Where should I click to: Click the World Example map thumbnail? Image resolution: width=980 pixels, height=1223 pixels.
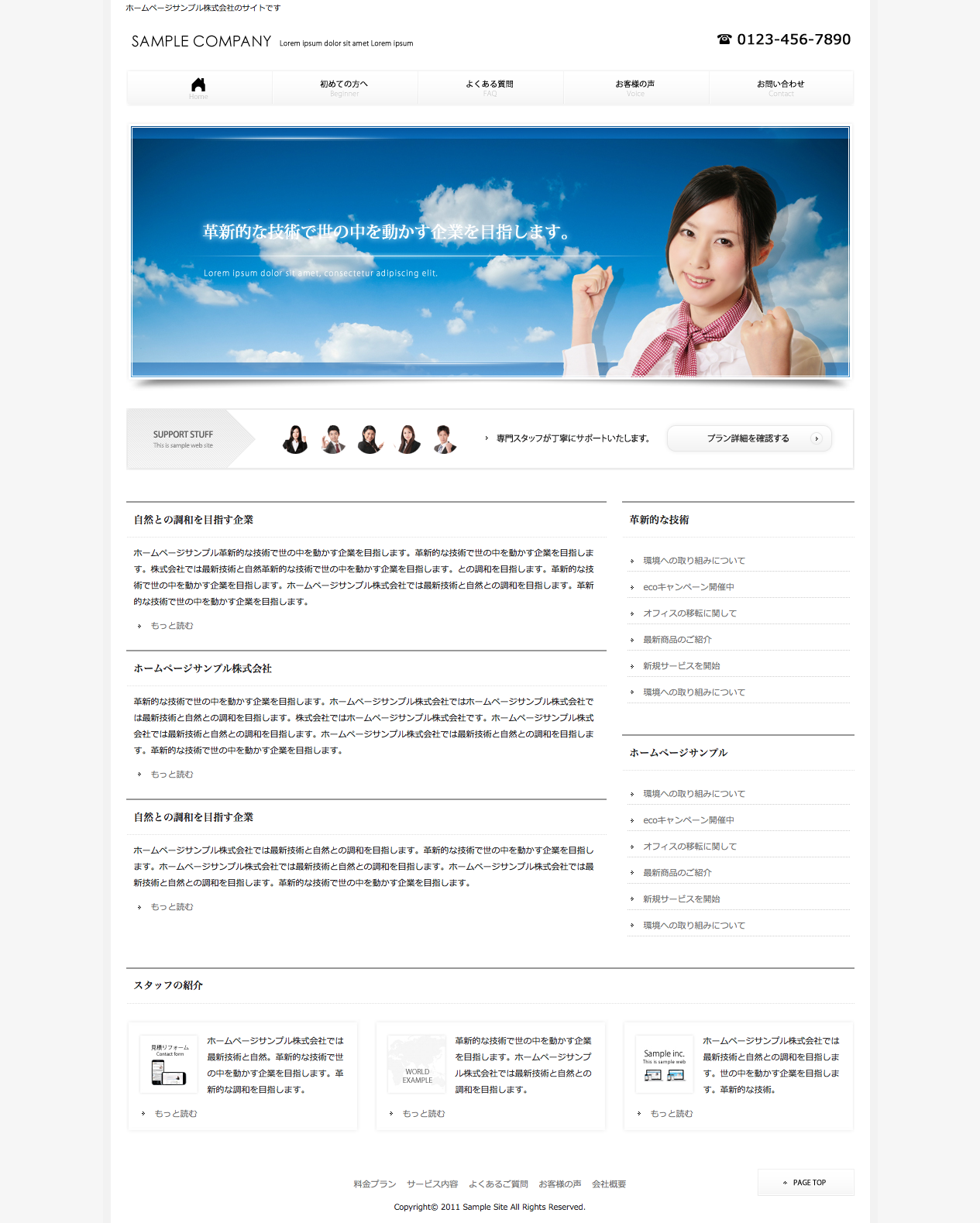click(x=417, y=1064)
